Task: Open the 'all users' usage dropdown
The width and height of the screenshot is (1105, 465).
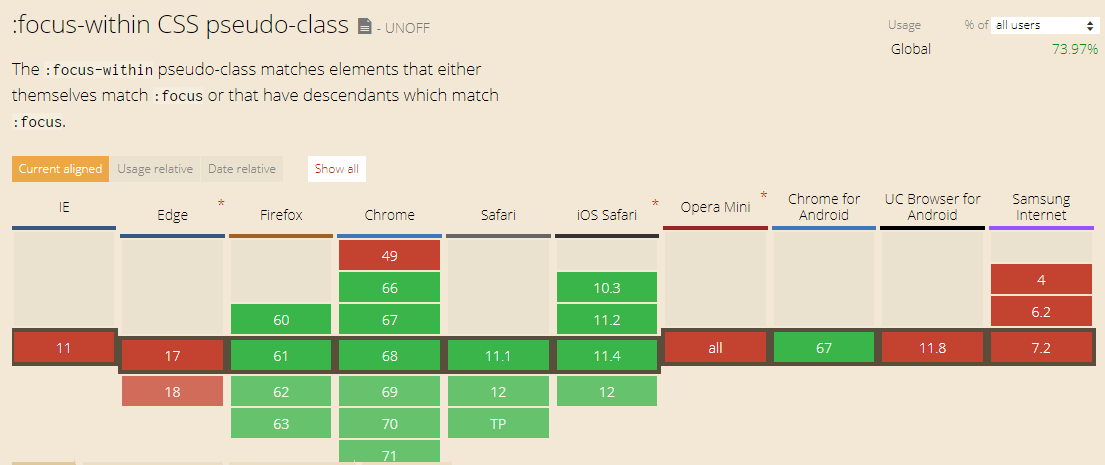Action: pyautogui.click(x=1042, y=25)
